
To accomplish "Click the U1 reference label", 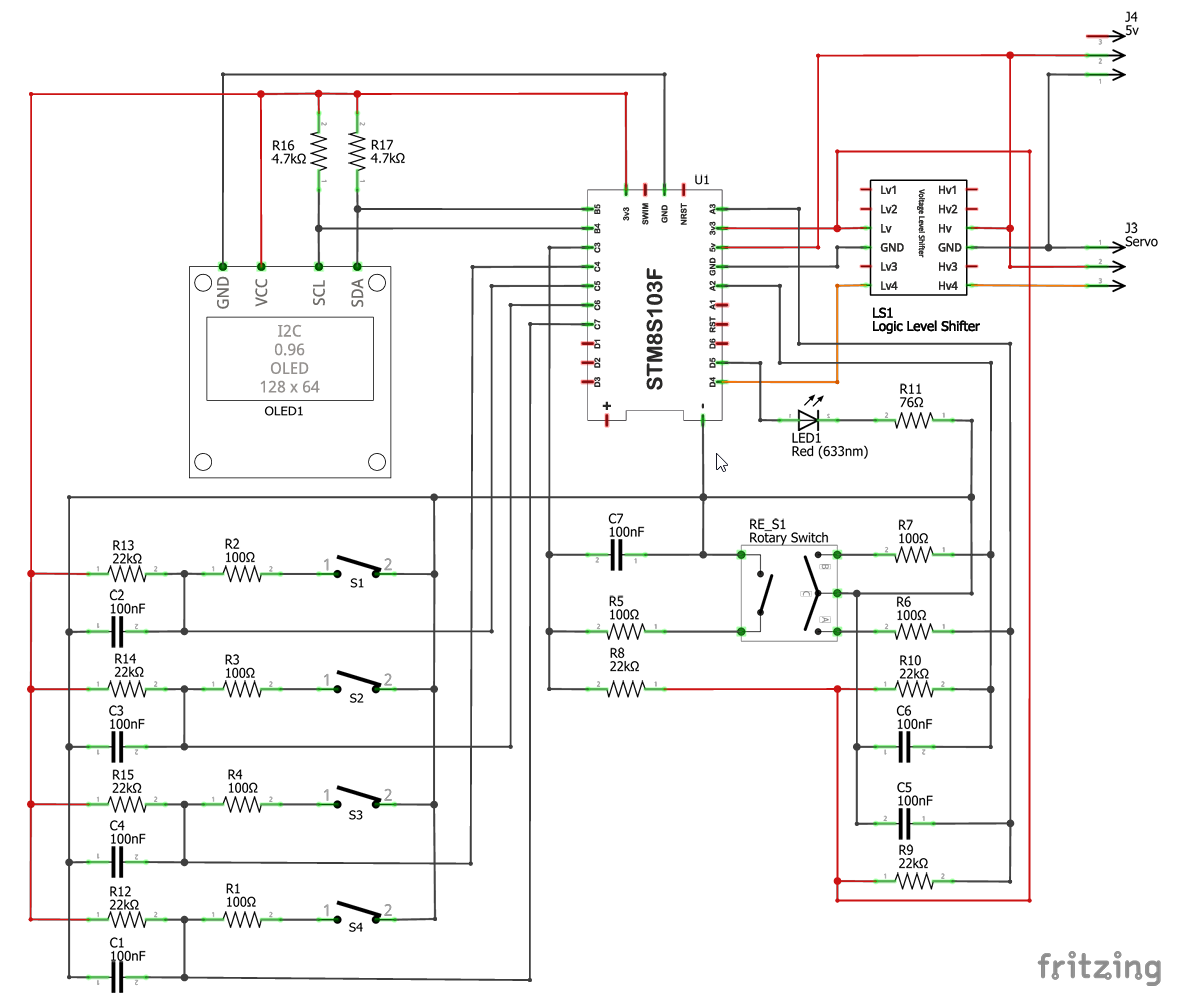I will pyautogui.click(x=701, y=181).
